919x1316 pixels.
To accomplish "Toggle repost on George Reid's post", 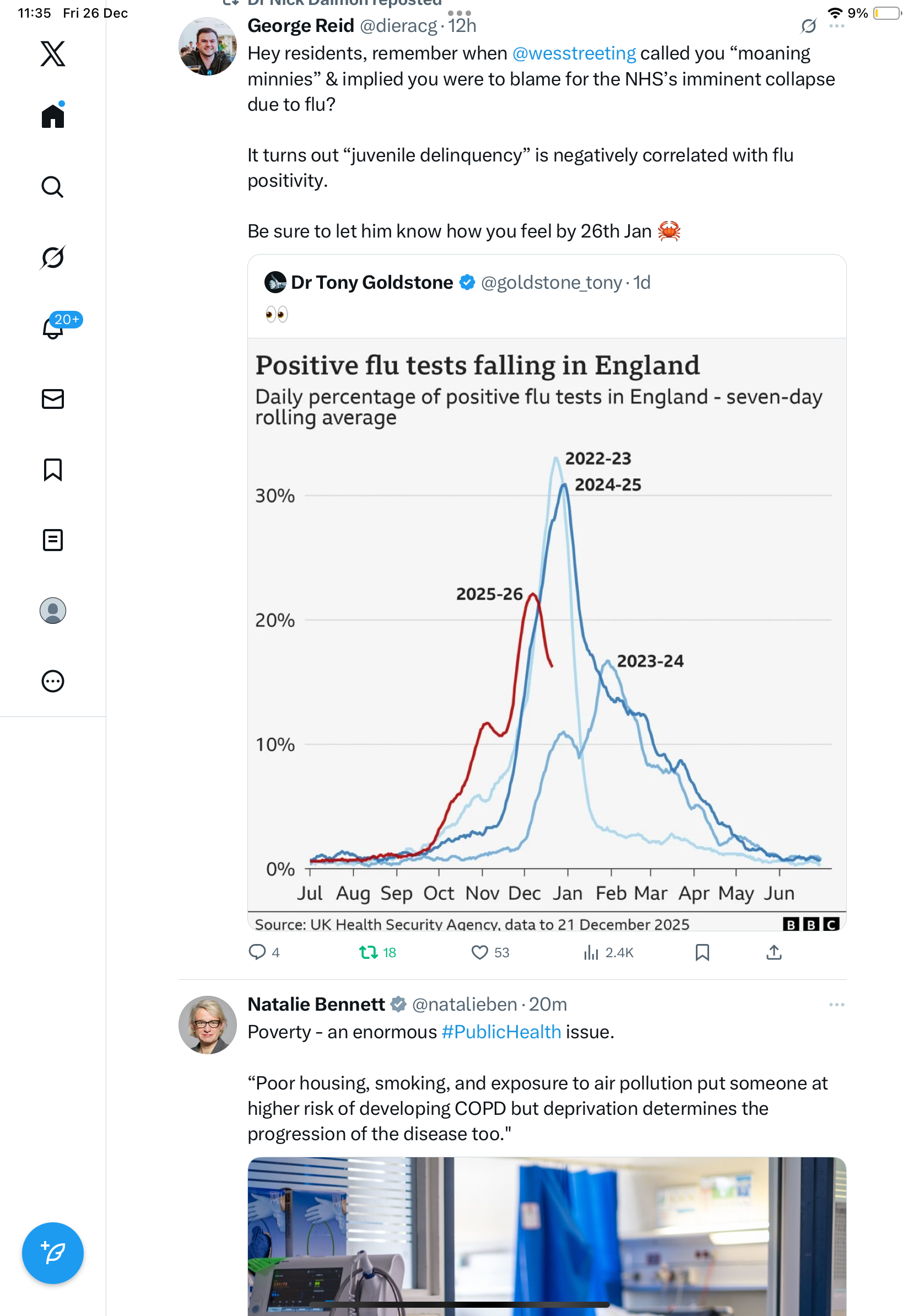I will [369, 953].
